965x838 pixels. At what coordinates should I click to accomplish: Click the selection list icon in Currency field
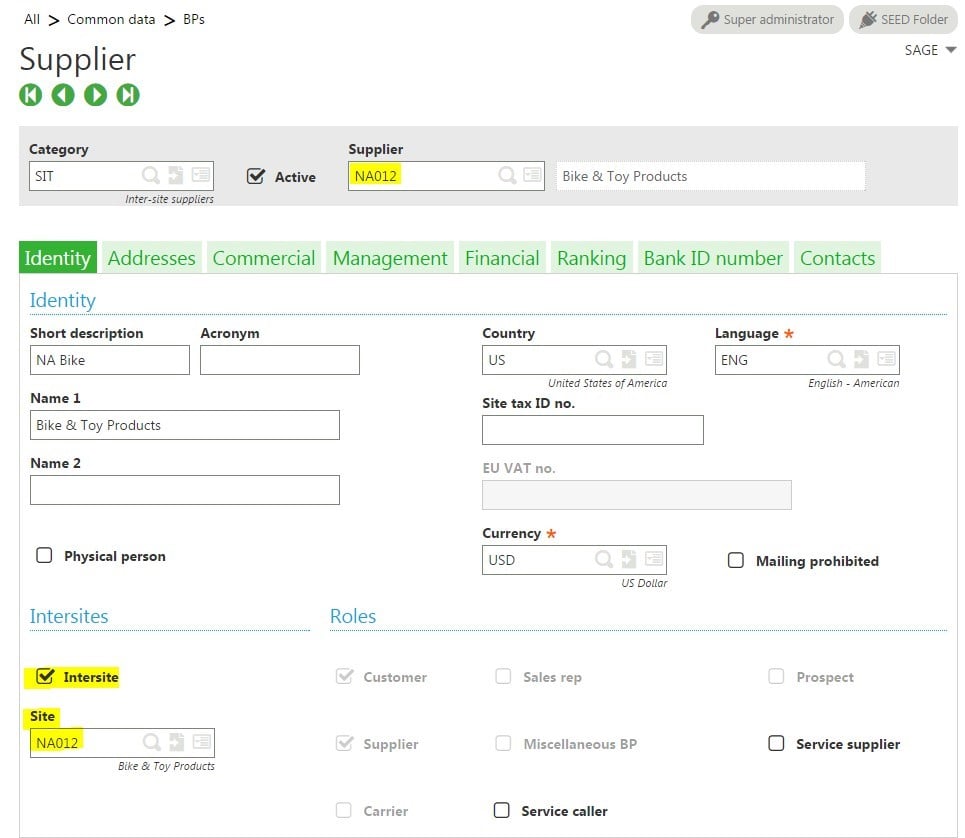pos(654,560)
